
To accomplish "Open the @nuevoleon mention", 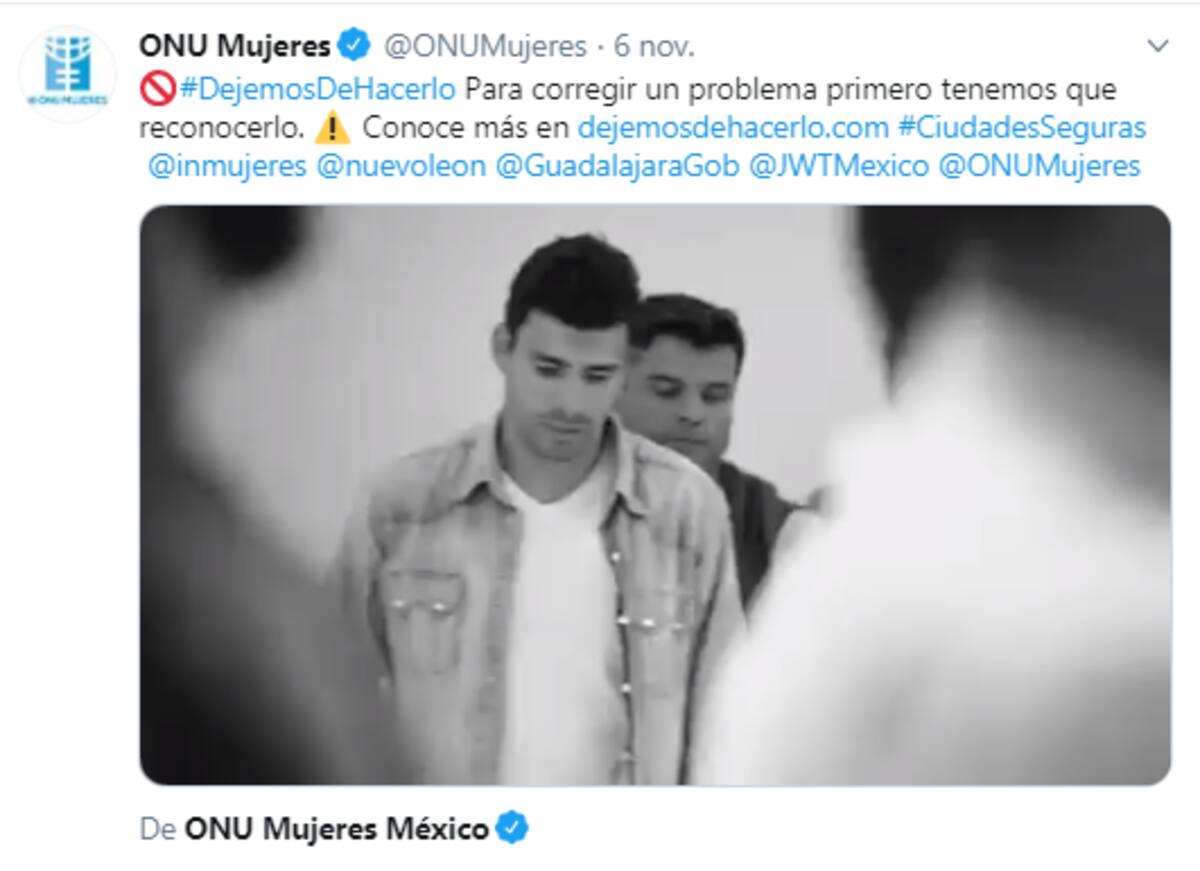I will point(401,166).
